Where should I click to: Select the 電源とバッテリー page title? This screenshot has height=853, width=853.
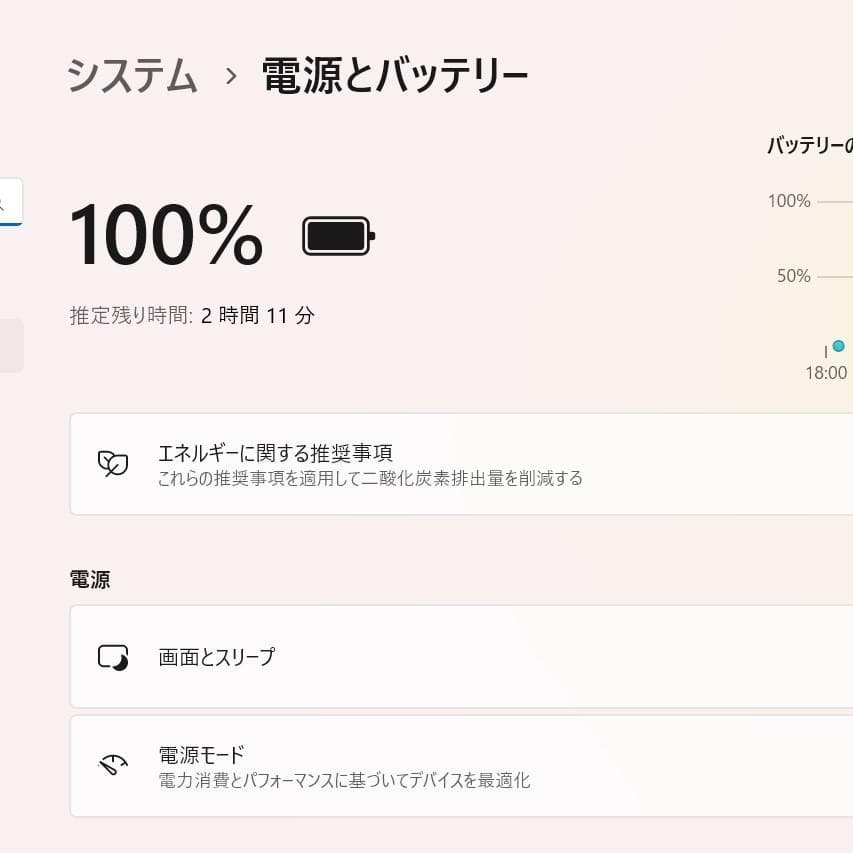(394, 74)
